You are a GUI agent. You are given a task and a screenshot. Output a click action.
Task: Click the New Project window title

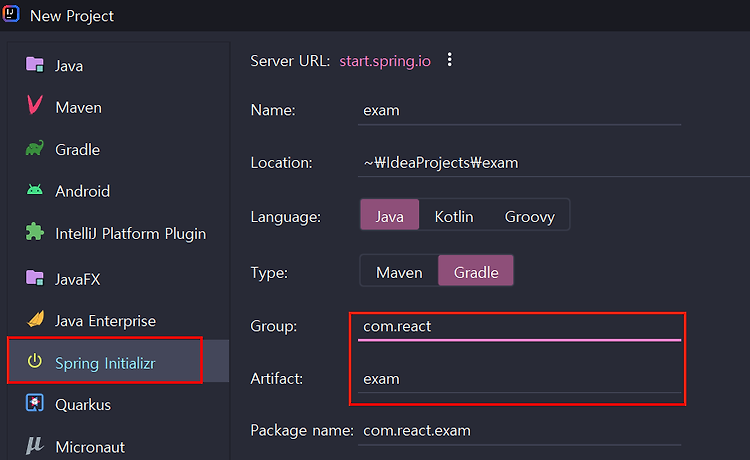[x=72, y=16]
